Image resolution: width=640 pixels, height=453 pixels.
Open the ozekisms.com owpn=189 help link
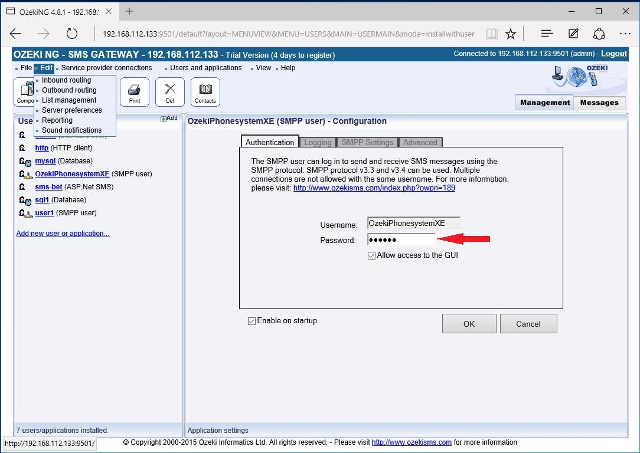point(374,188)
